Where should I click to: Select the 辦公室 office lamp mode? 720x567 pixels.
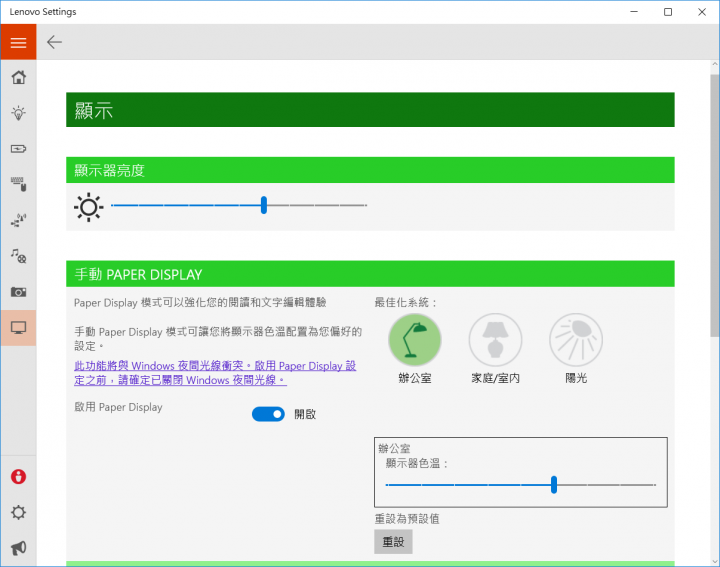pyautogui.click(x=415, y=340)
